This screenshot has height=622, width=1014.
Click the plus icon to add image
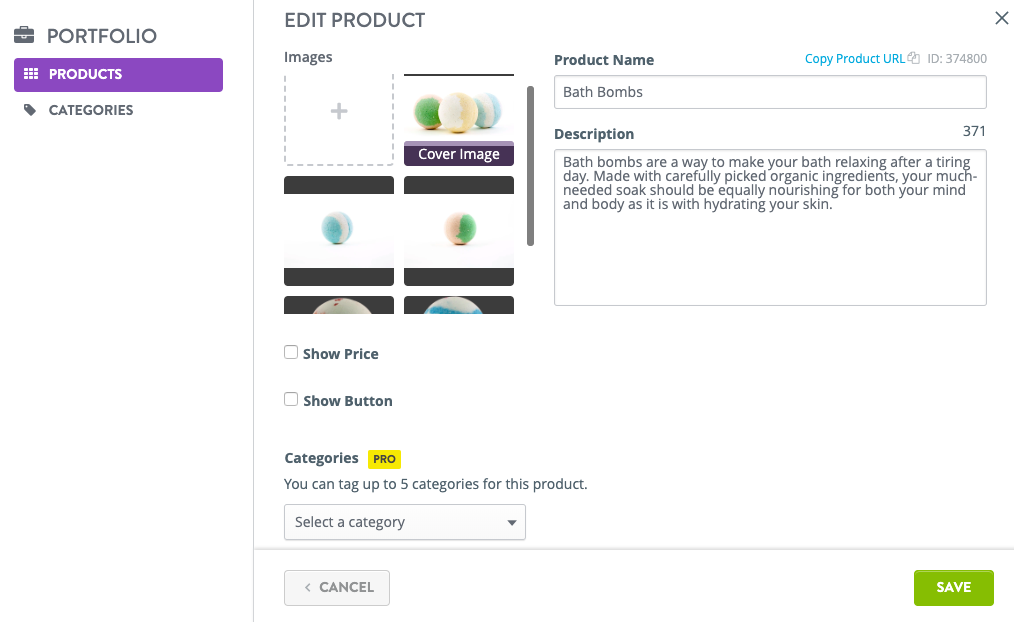click(339, 111)
